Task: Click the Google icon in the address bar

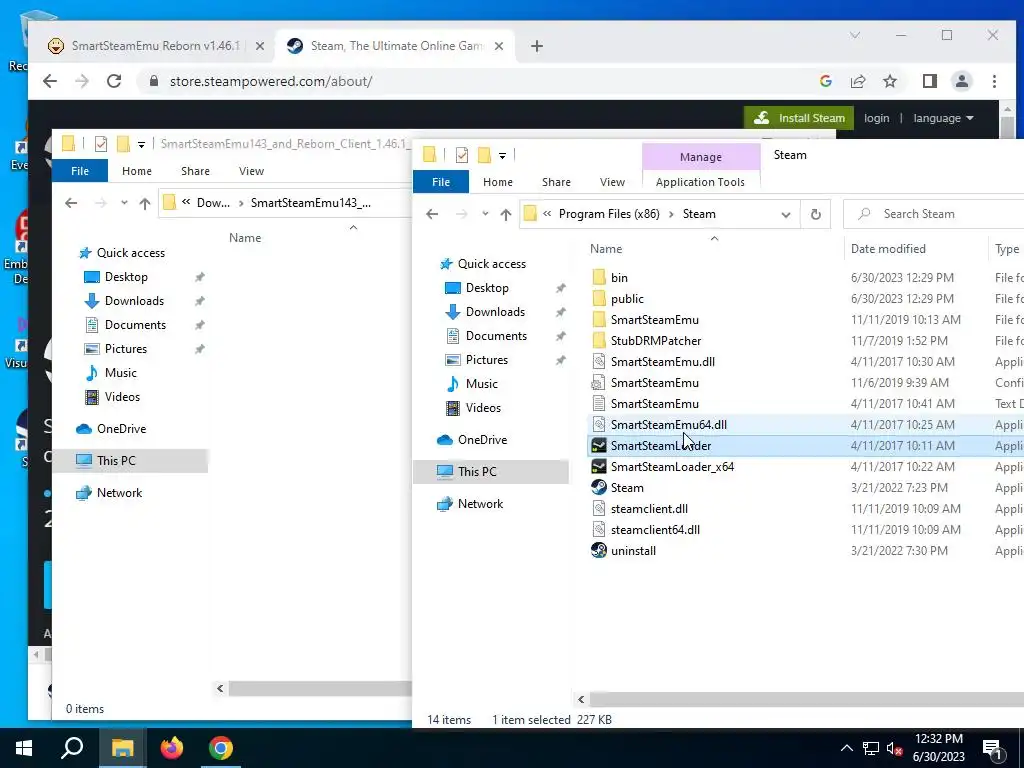Action: [x=825, y=81]
